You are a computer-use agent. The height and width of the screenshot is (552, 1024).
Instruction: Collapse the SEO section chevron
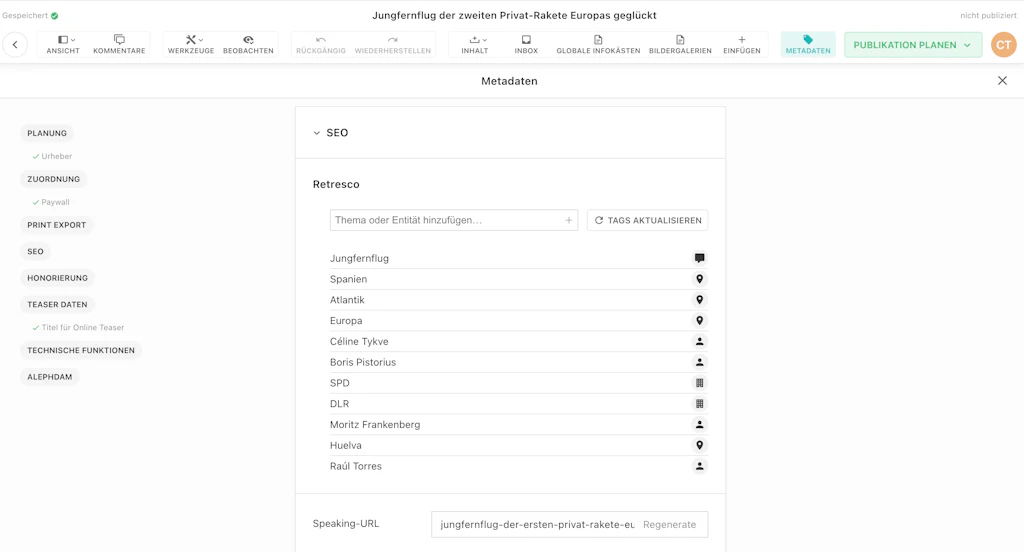(x=317, y=133)
